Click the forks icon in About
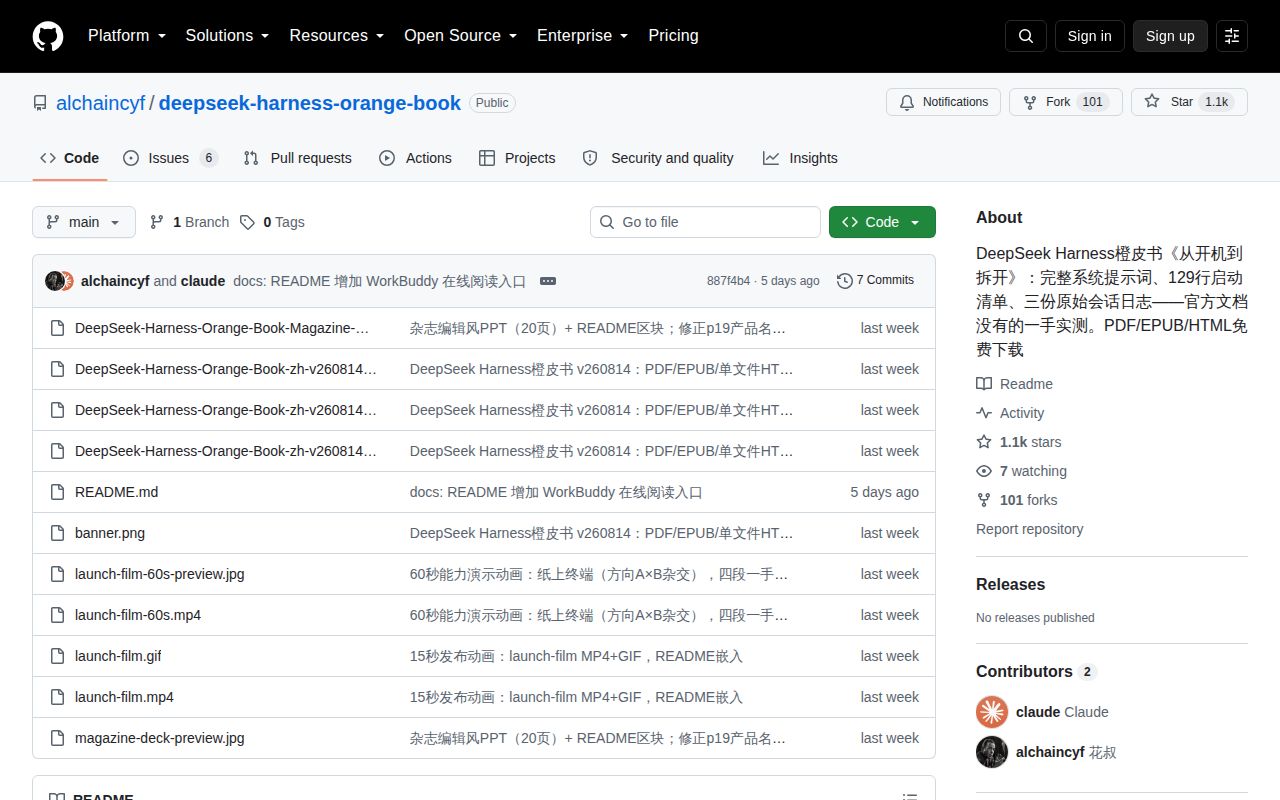1280x800 pixels. click(x=984, y=500)
